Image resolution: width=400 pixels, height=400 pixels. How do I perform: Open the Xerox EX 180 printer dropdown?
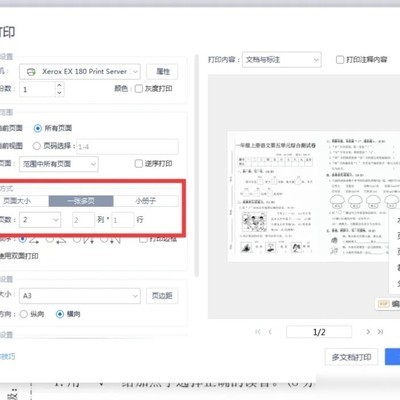coord(80,71)
